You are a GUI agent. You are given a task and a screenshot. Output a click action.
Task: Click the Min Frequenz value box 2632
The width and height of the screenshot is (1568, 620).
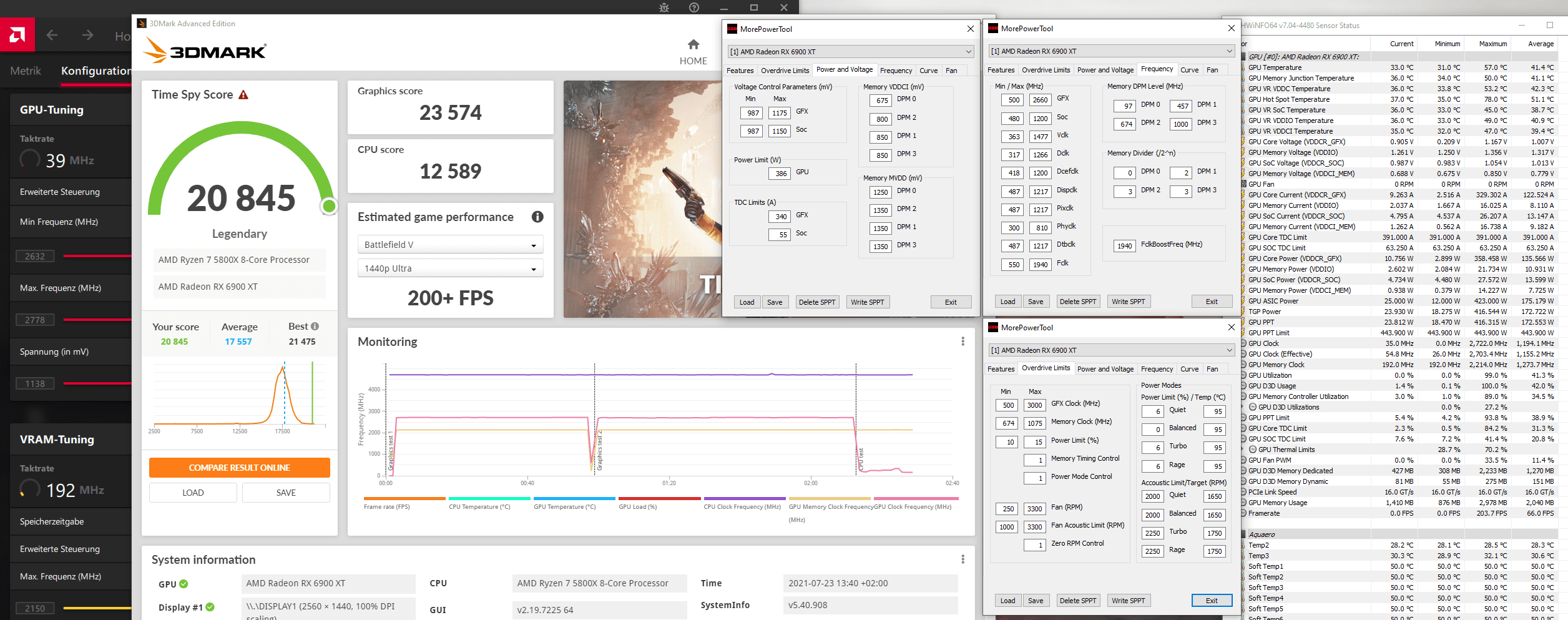pyautogui.click(x=35, y=256)
